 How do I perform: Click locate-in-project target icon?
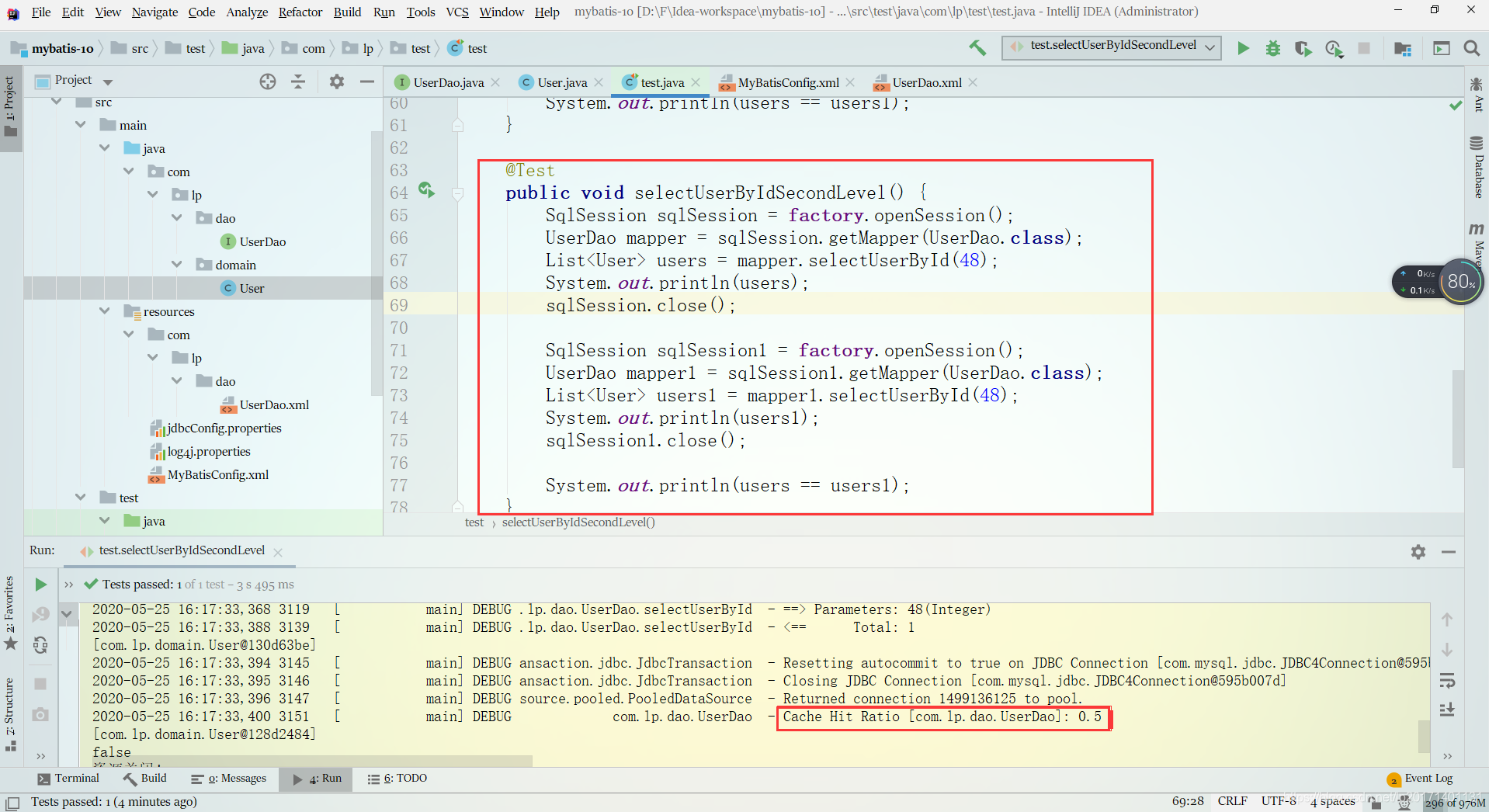point(268,82)
